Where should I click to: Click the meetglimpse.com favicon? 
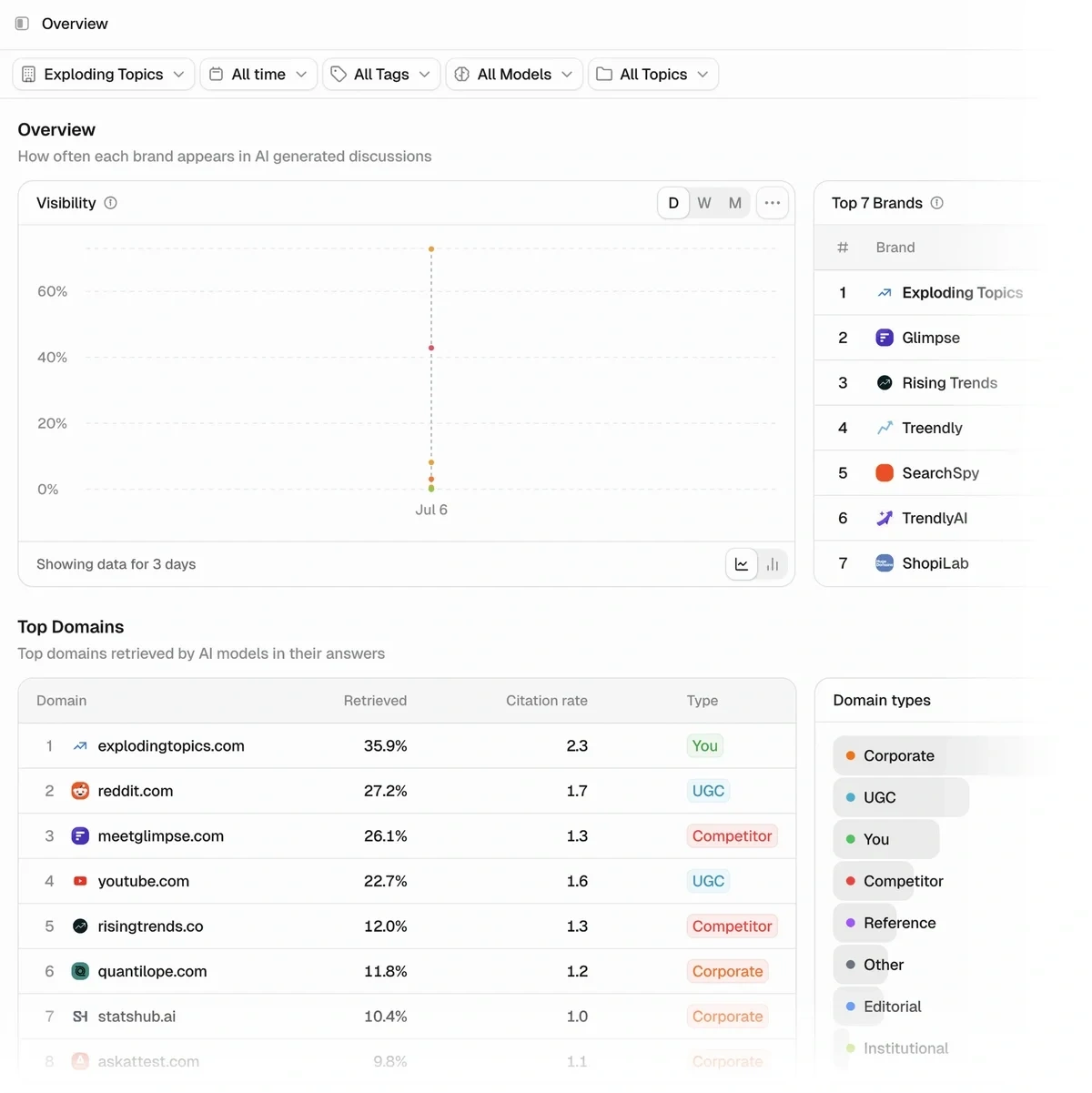coord(80,836)
